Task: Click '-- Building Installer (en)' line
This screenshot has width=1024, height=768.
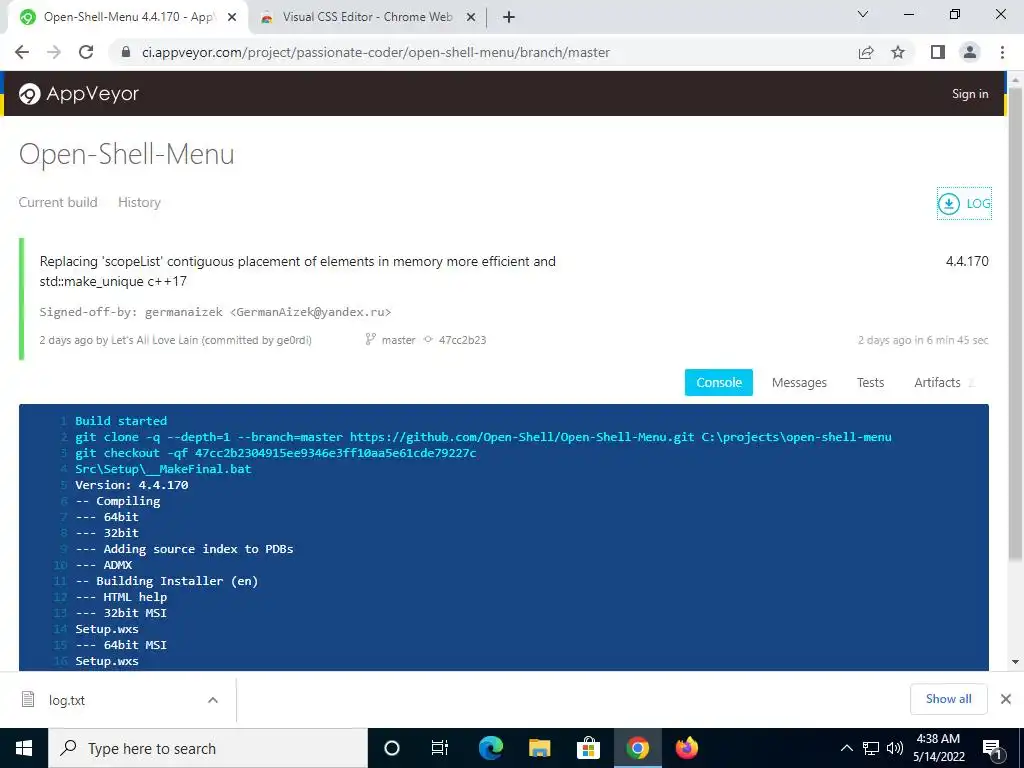Action: coord(167,581)
